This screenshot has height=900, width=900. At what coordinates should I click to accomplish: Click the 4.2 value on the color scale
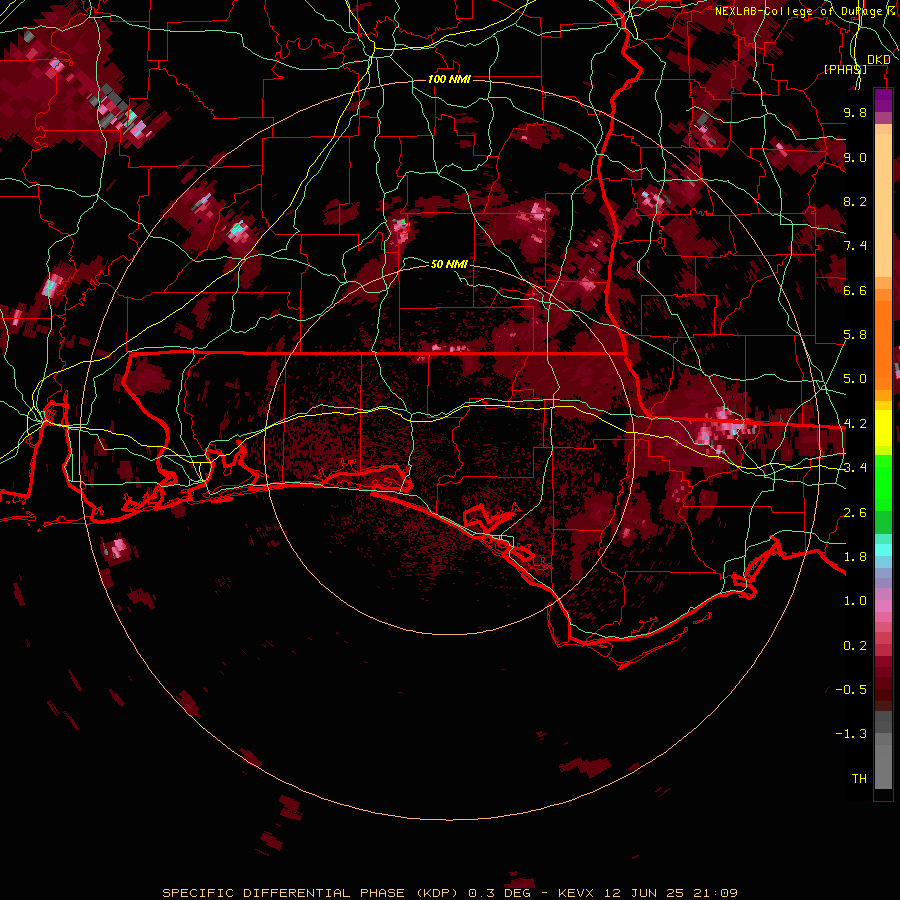(855, 424)
